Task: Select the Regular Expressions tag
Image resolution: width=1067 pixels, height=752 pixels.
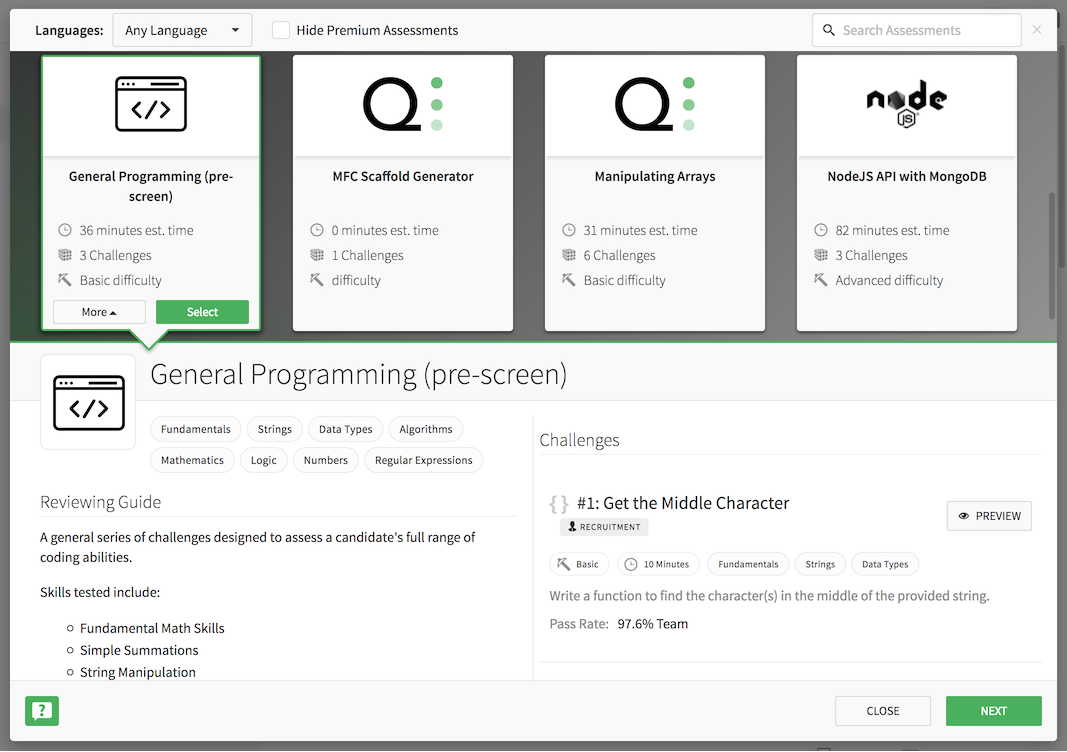Action: coord(423,460)
